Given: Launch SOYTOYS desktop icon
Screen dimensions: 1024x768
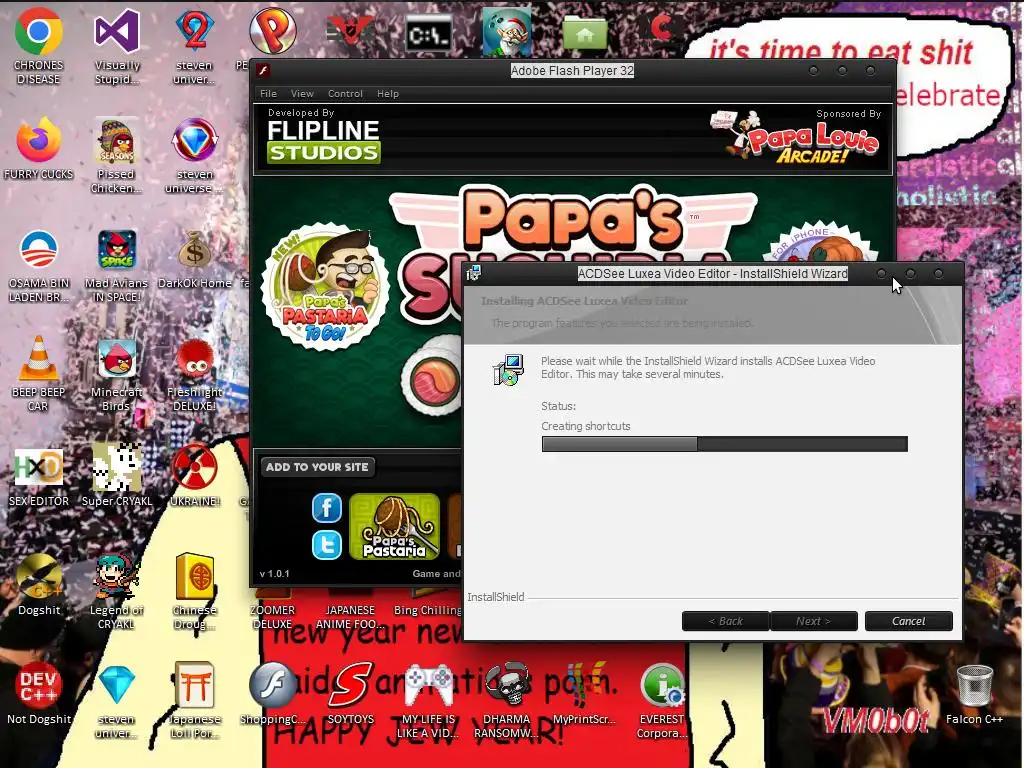Looking at the screenshot, I should [351, 684].
